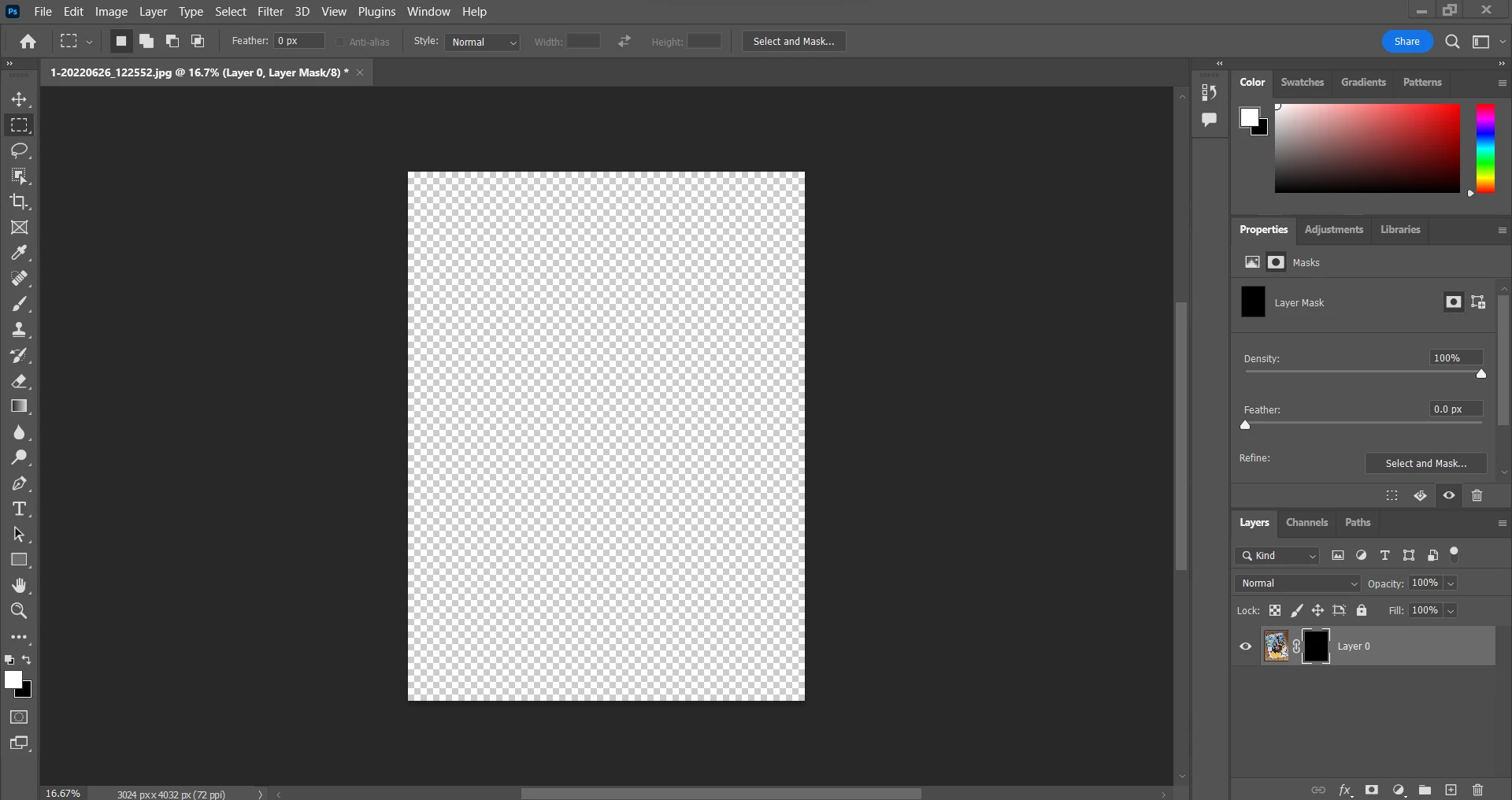Viewport: 1512px width, 800px height.
Task: Create a new group folder icon
Action: point(1425,790)
